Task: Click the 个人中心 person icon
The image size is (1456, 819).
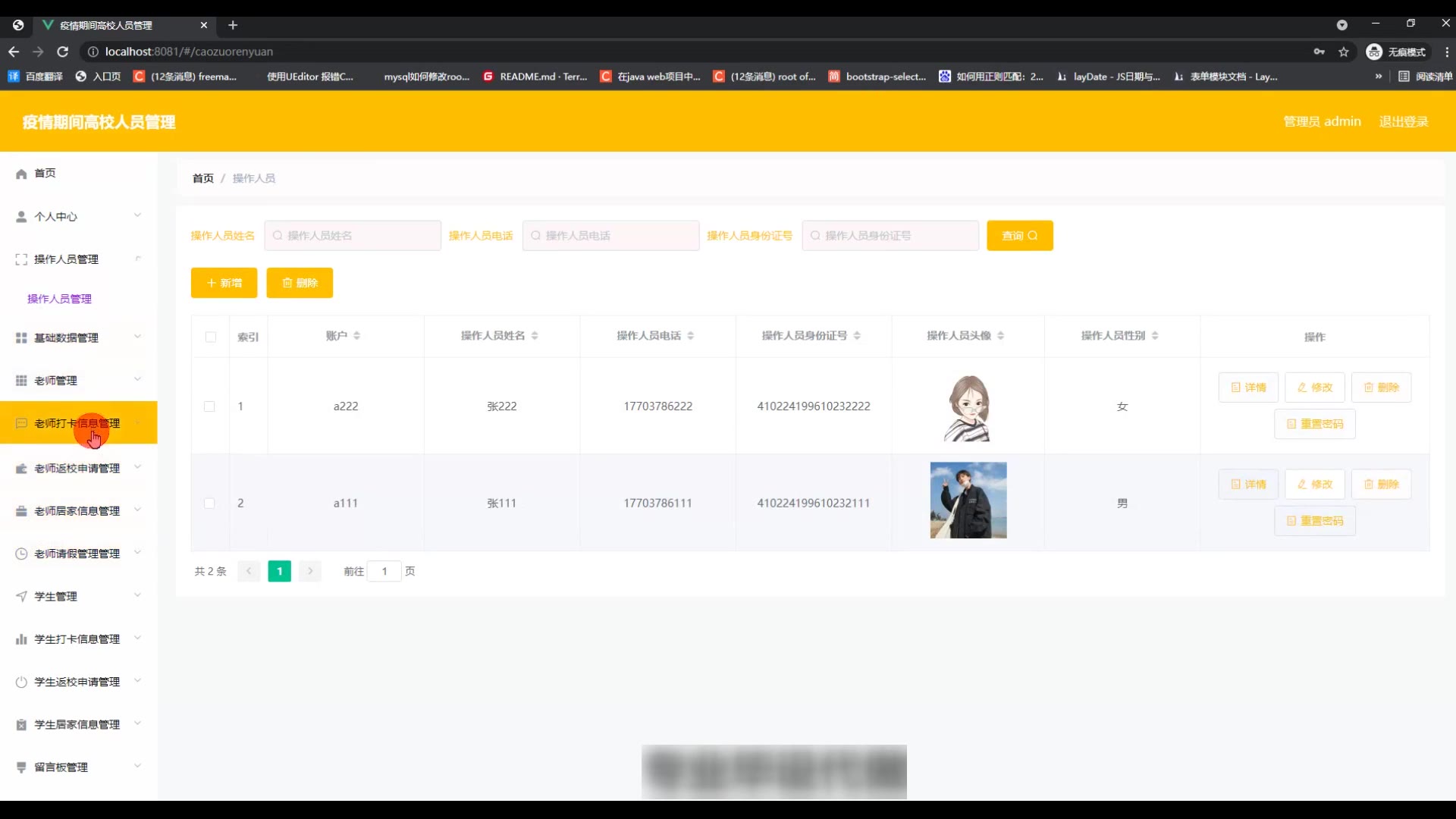Action: click(21, 217)
